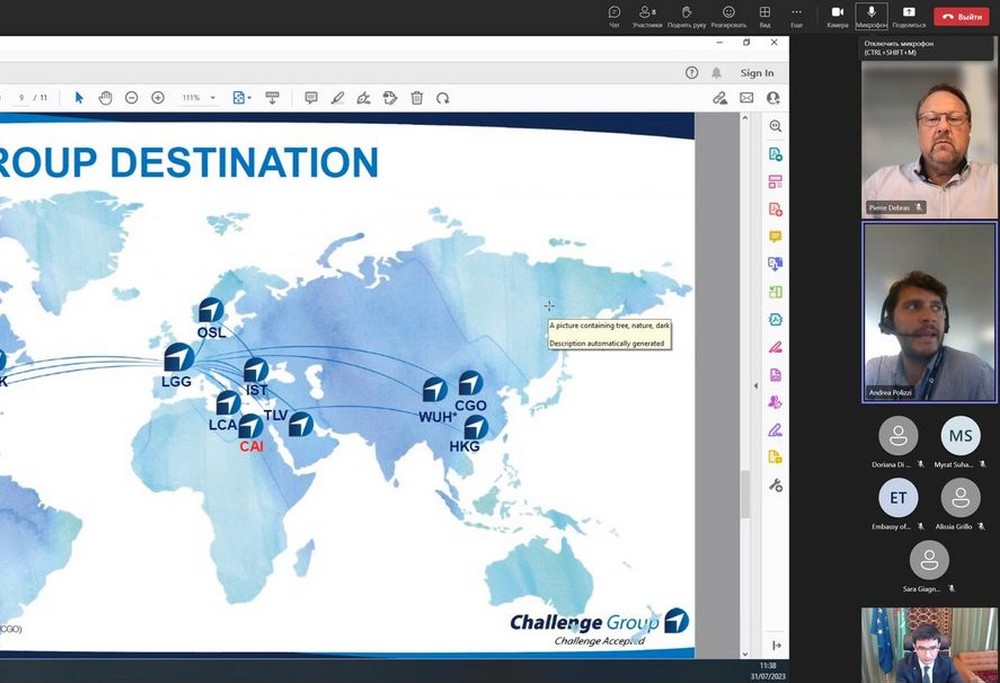This screenshot has height=683, width=1000.
Task: Open the more options (Ещё) menu
Action: tap(796, 15)
